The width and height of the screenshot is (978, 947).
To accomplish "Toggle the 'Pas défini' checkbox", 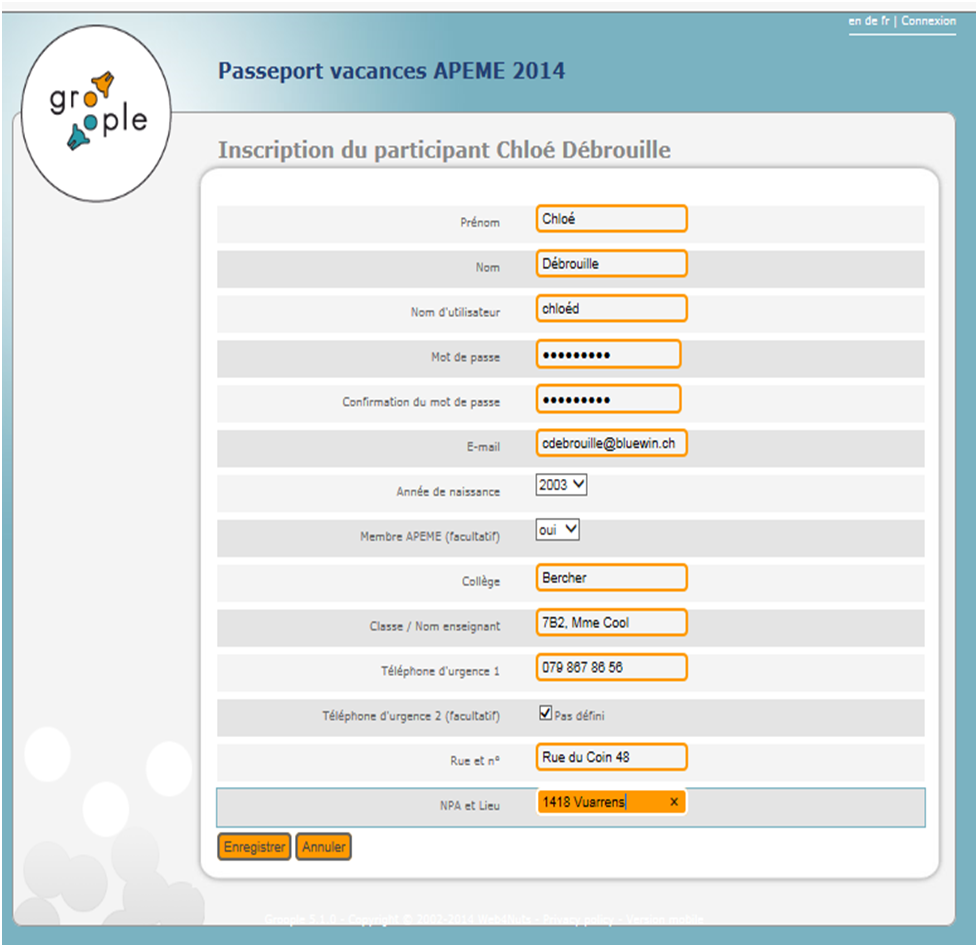I will (545, 712).
